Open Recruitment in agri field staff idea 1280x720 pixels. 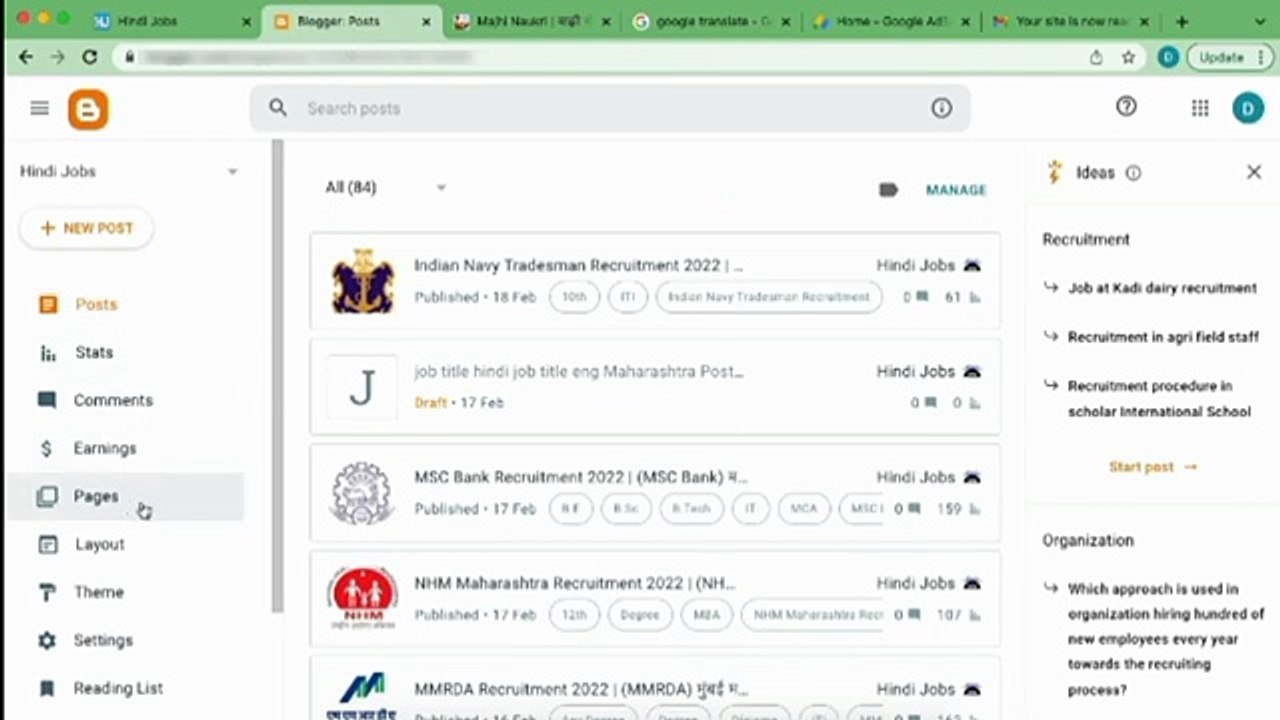(x=1163, y=337)
